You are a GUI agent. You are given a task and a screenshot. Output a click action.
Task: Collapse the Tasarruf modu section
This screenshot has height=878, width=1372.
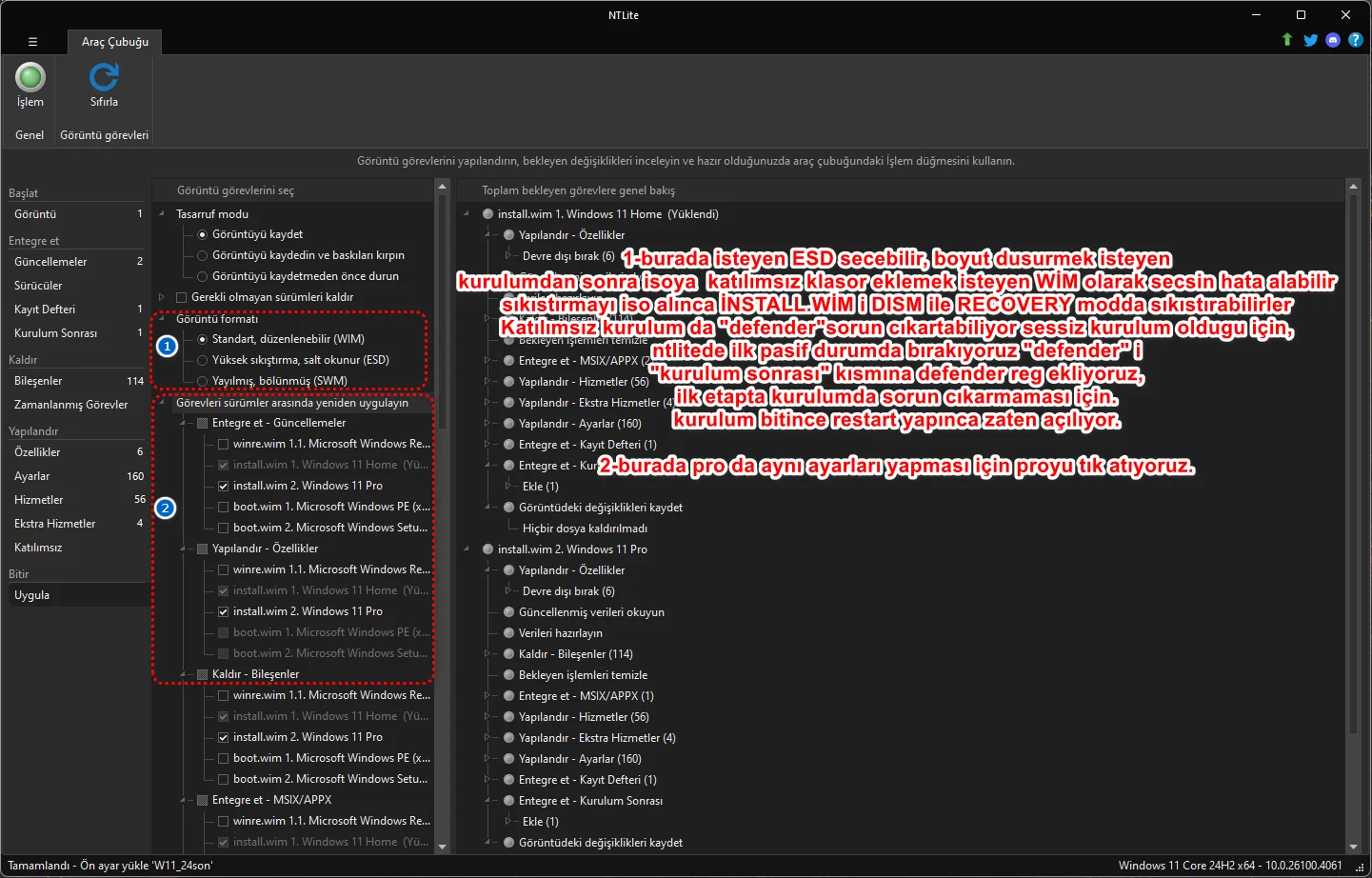[x=162, y=214]
